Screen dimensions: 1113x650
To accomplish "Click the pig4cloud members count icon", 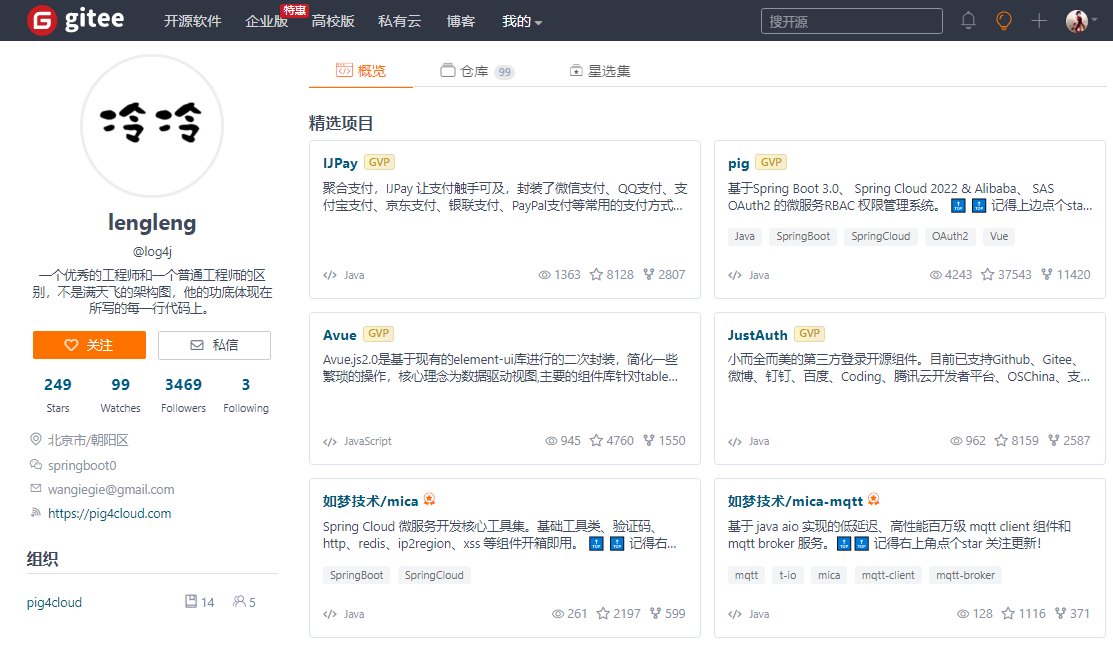I will 239,601.
